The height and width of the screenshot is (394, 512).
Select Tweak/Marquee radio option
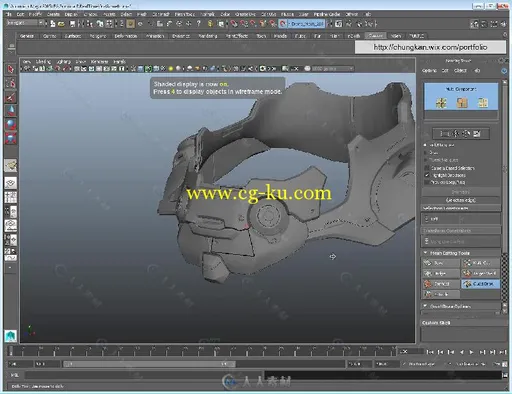[x=425, y=160]
